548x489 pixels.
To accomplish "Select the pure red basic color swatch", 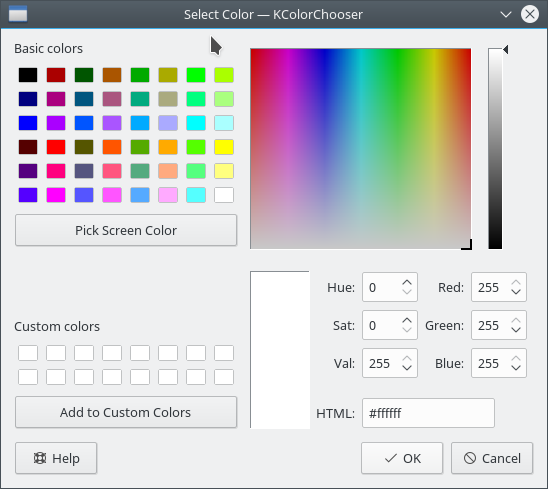I will click(56, 147).
